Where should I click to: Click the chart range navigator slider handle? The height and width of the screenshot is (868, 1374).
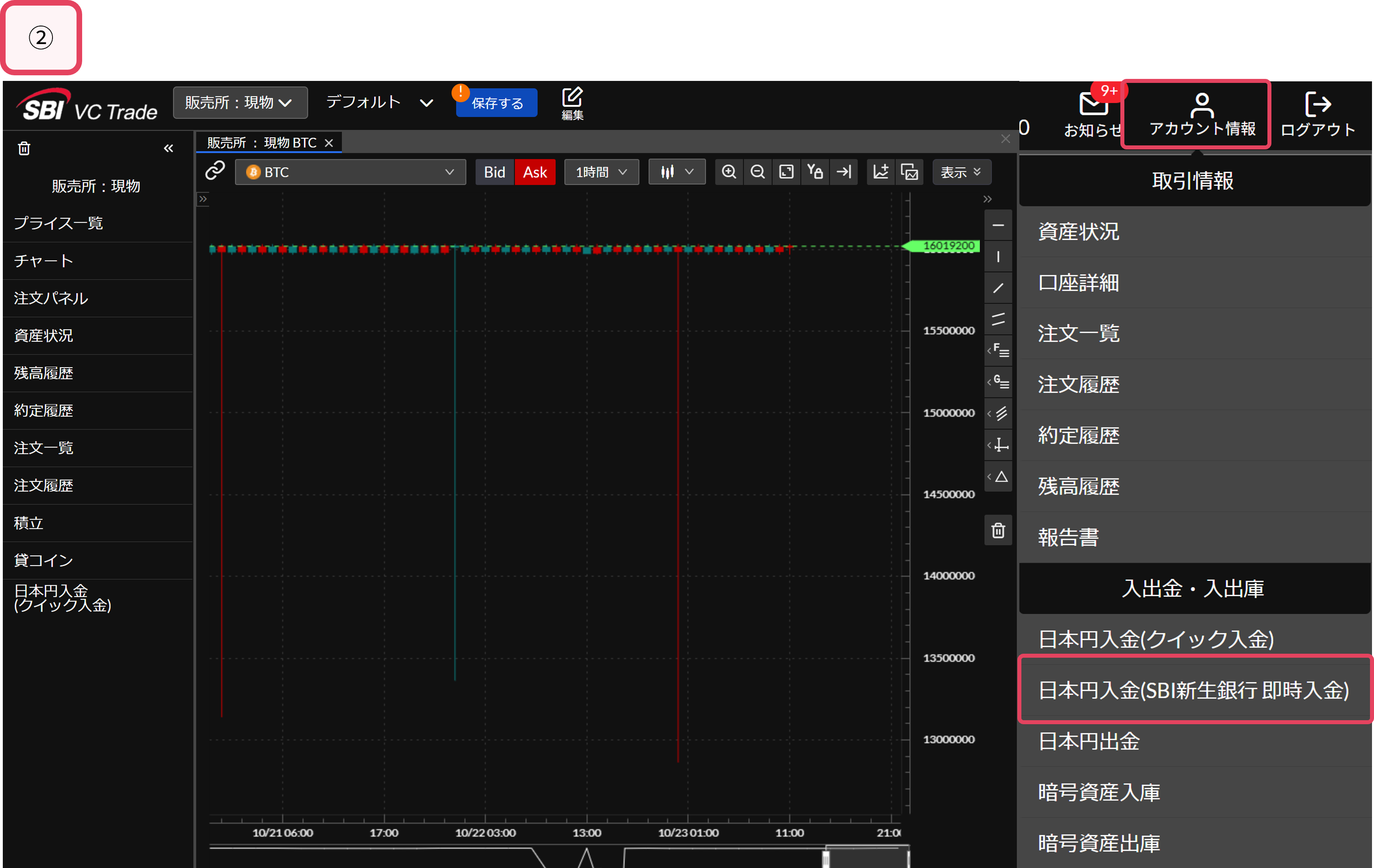pos(826,859)
